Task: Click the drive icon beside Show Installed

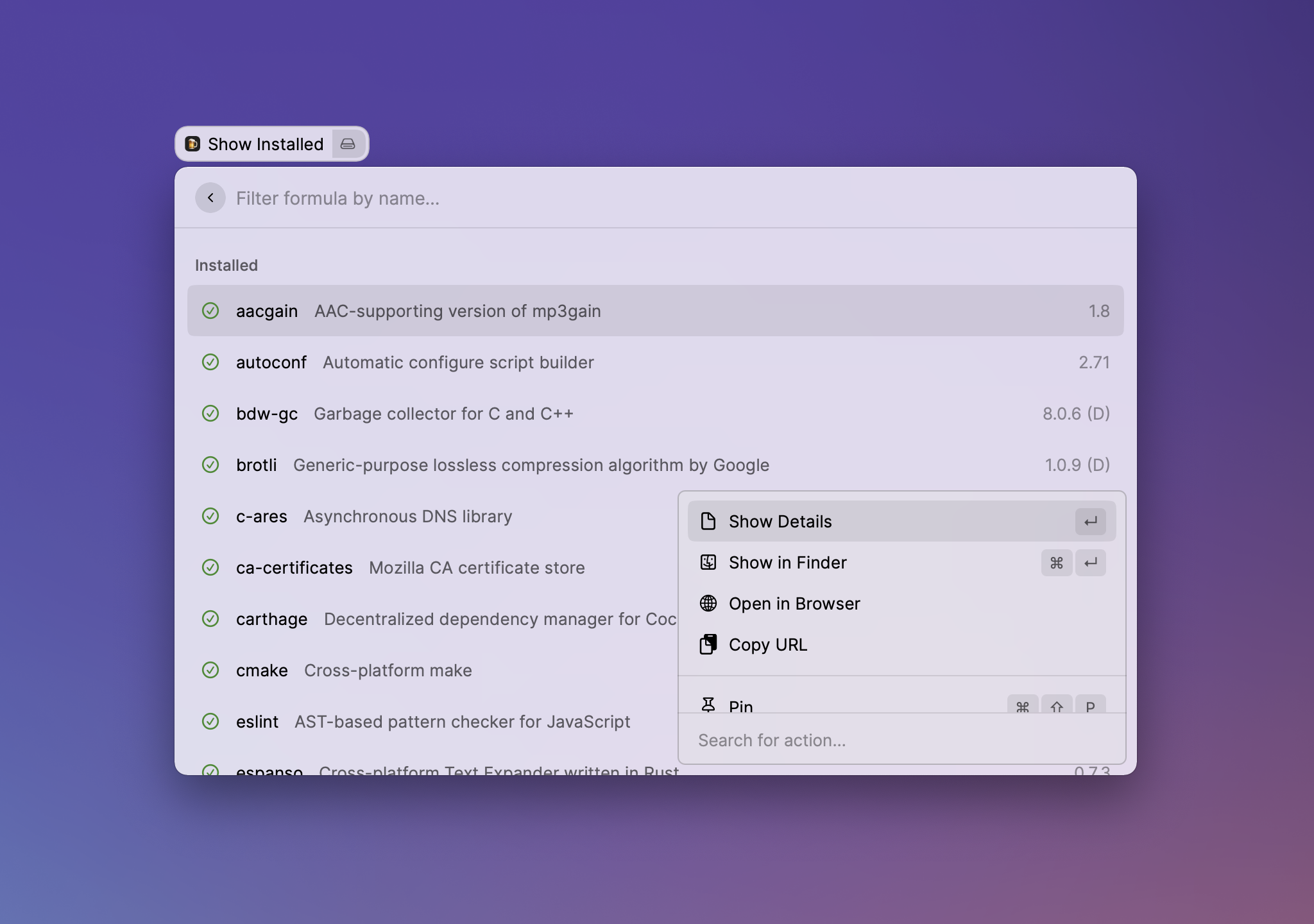Action: 348,144
